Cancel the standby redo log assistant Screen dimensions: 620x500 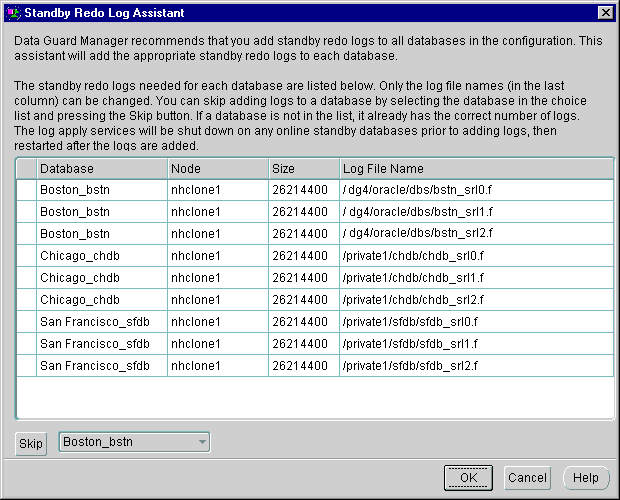coord(527,478)
